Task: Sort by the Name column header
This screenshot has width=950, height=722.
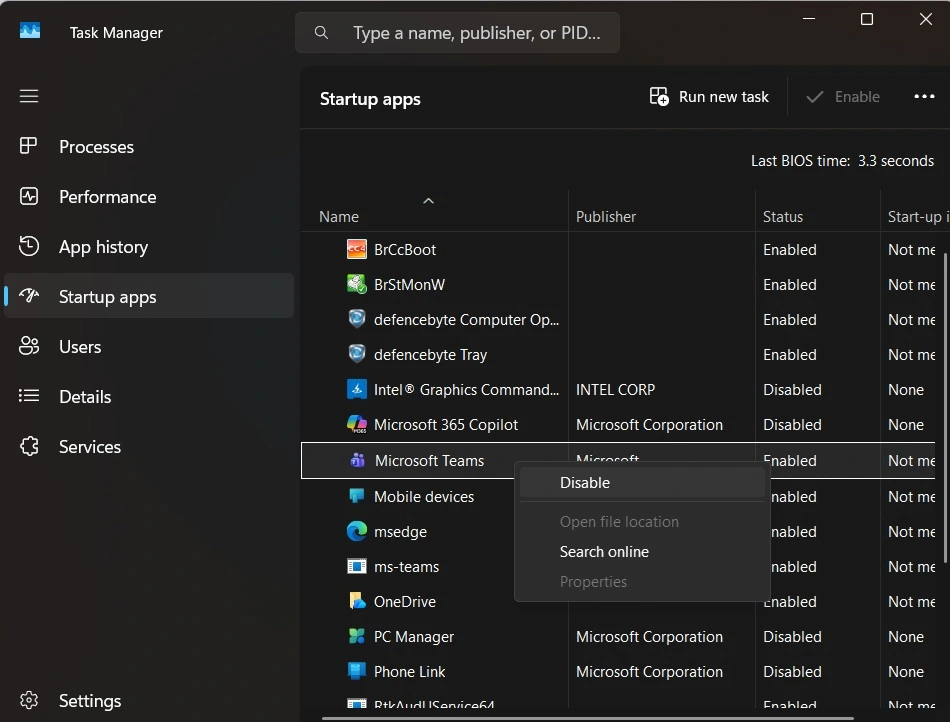Action: [x=339, y=216]
